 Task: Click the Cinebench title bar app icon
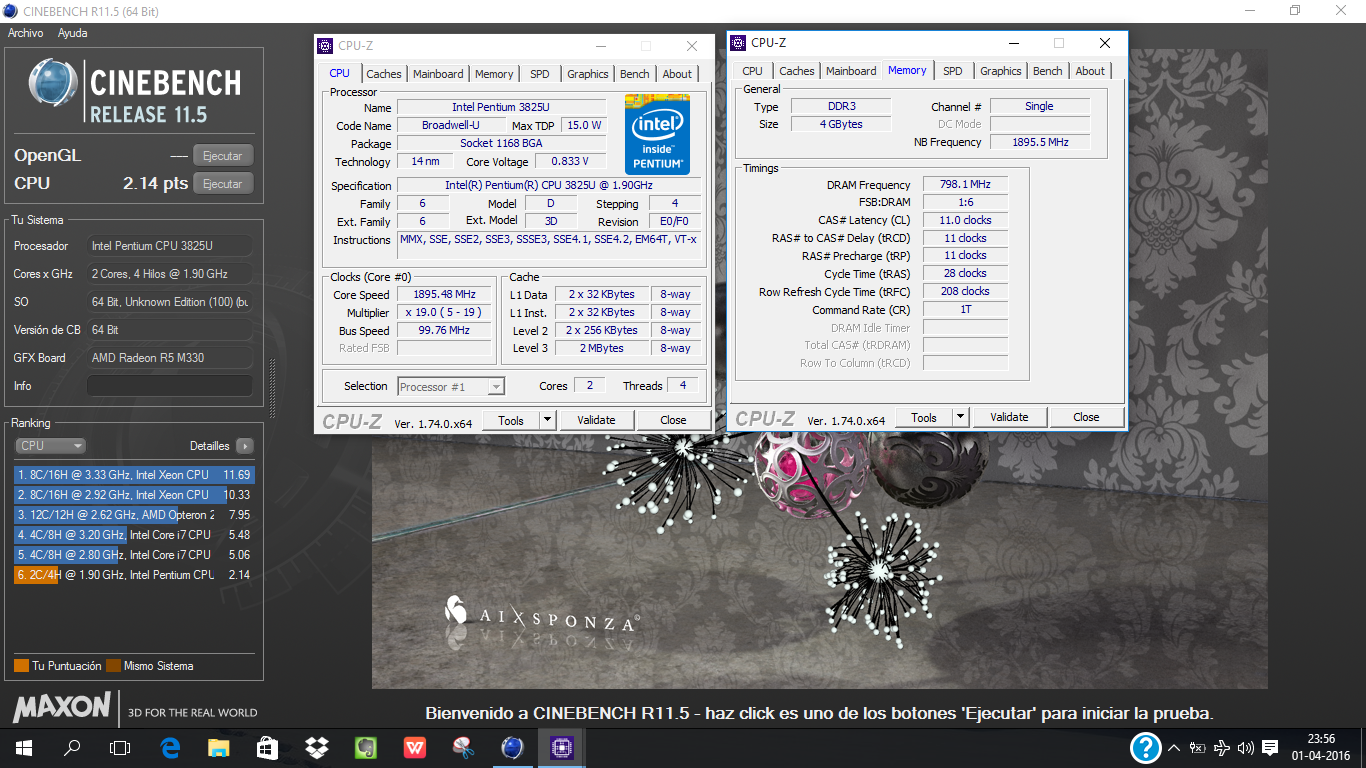[10, 11]
